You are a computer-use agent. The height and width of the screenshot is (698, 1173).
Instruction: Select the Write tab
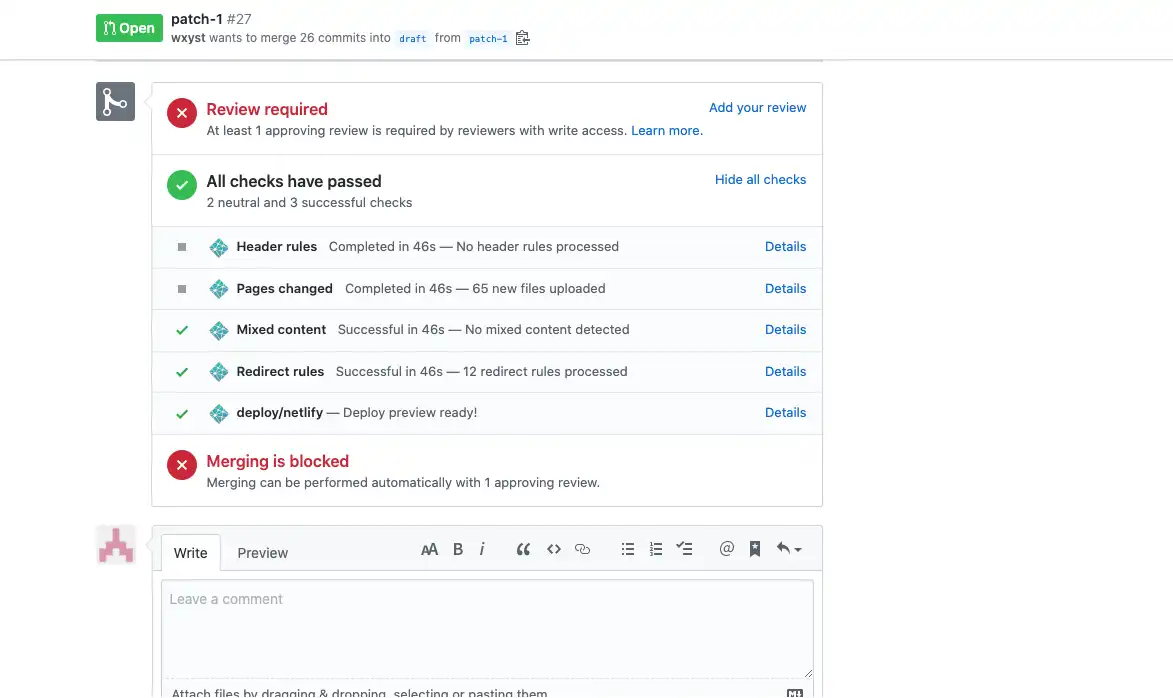[190, 552]
